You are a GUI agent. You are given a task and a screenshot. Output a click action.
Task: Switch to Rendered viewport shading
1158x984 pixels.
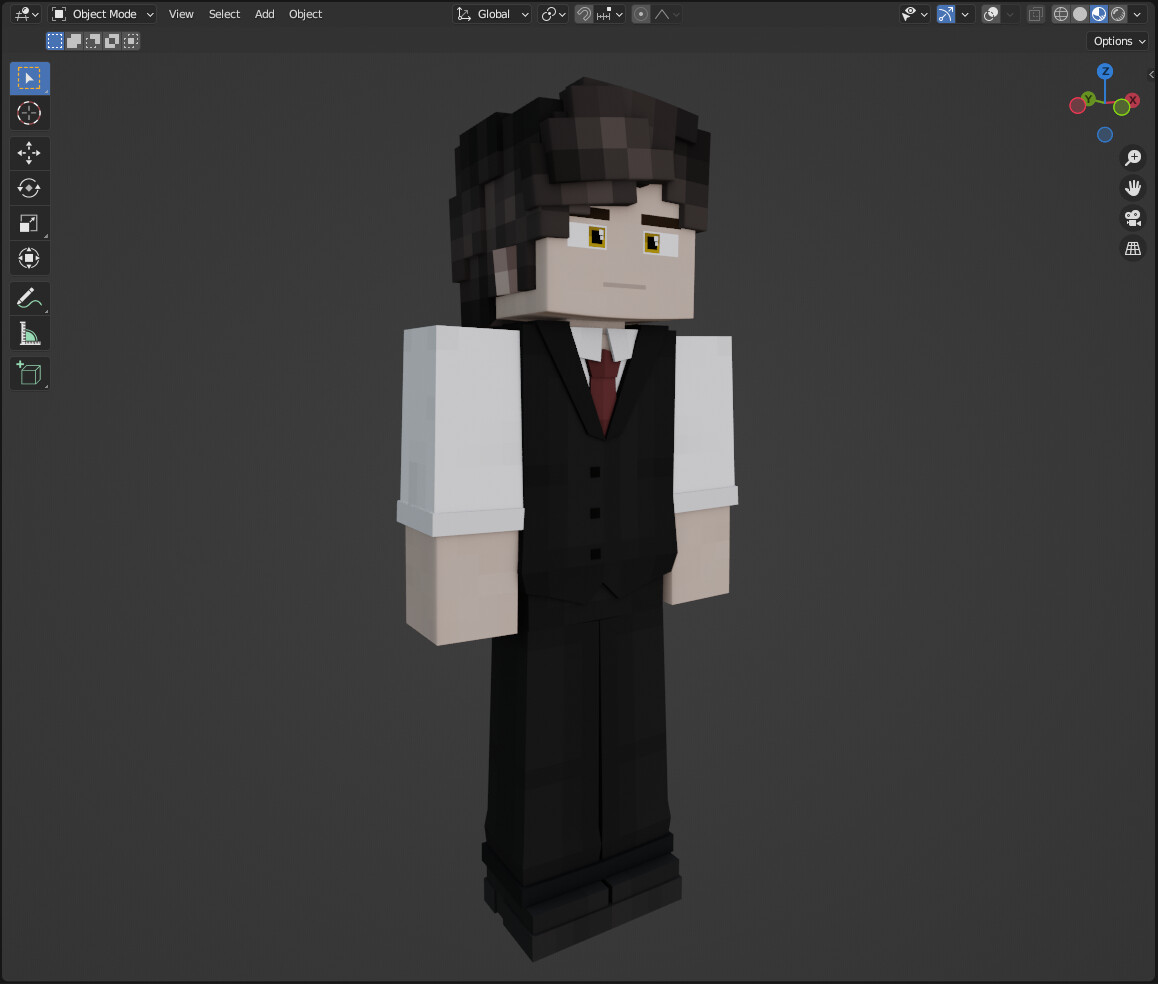point(1117,13)
